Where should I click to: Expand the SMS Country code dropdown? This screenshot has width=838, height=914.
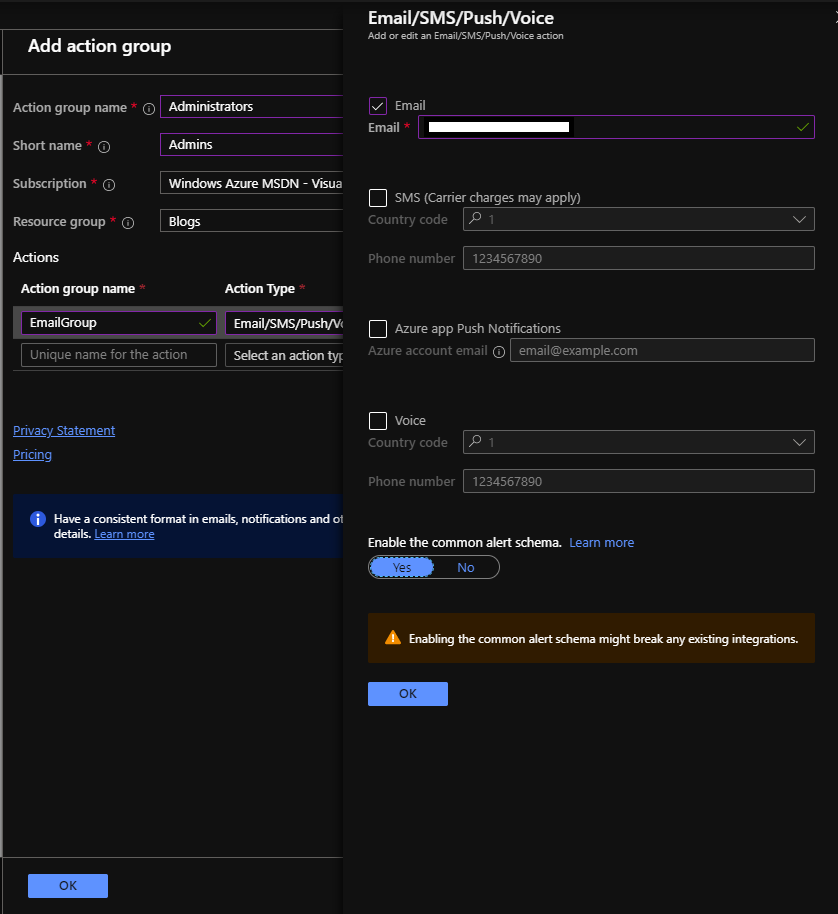[x=639, y=220]
